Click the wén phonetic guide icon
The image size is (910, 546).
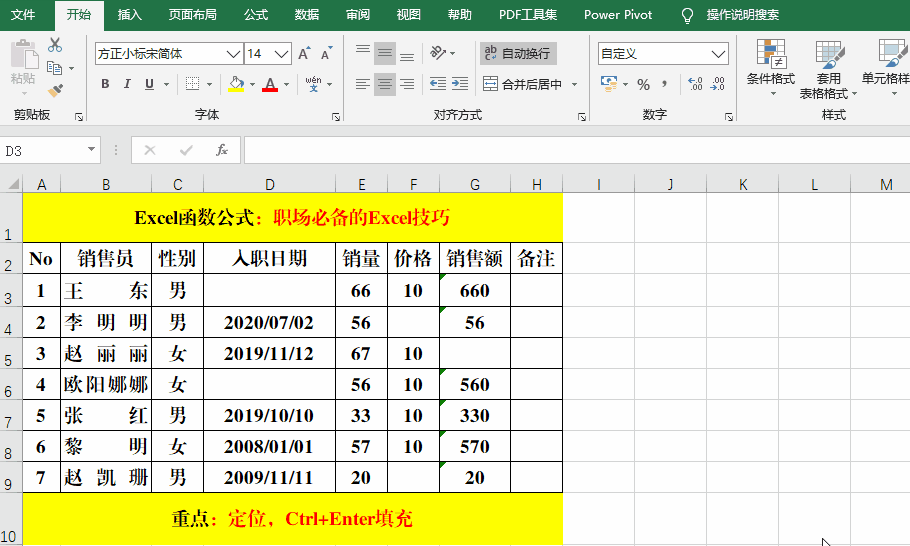(x=313, y=84)
